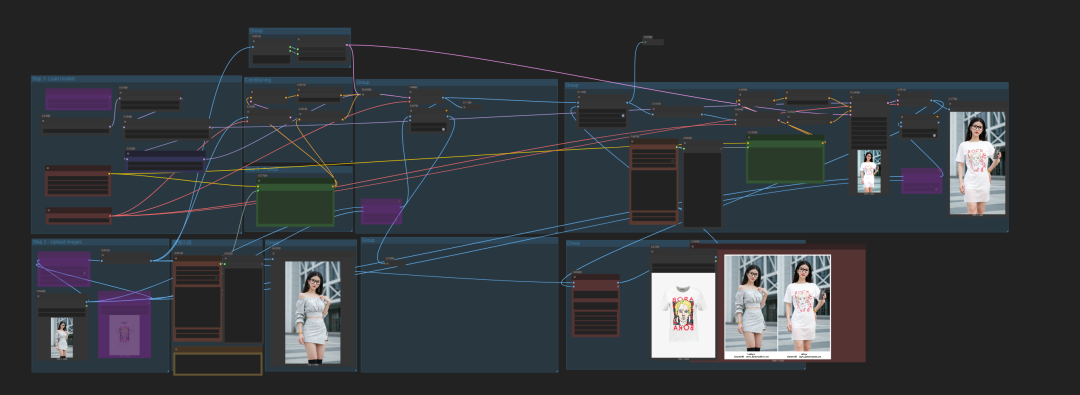The height and width of the screenshot is (395, 1080).
Task: Select the purple bypassed node with T-shirt thumbnail
Action: pyautogui.click(x=124, y=324)
